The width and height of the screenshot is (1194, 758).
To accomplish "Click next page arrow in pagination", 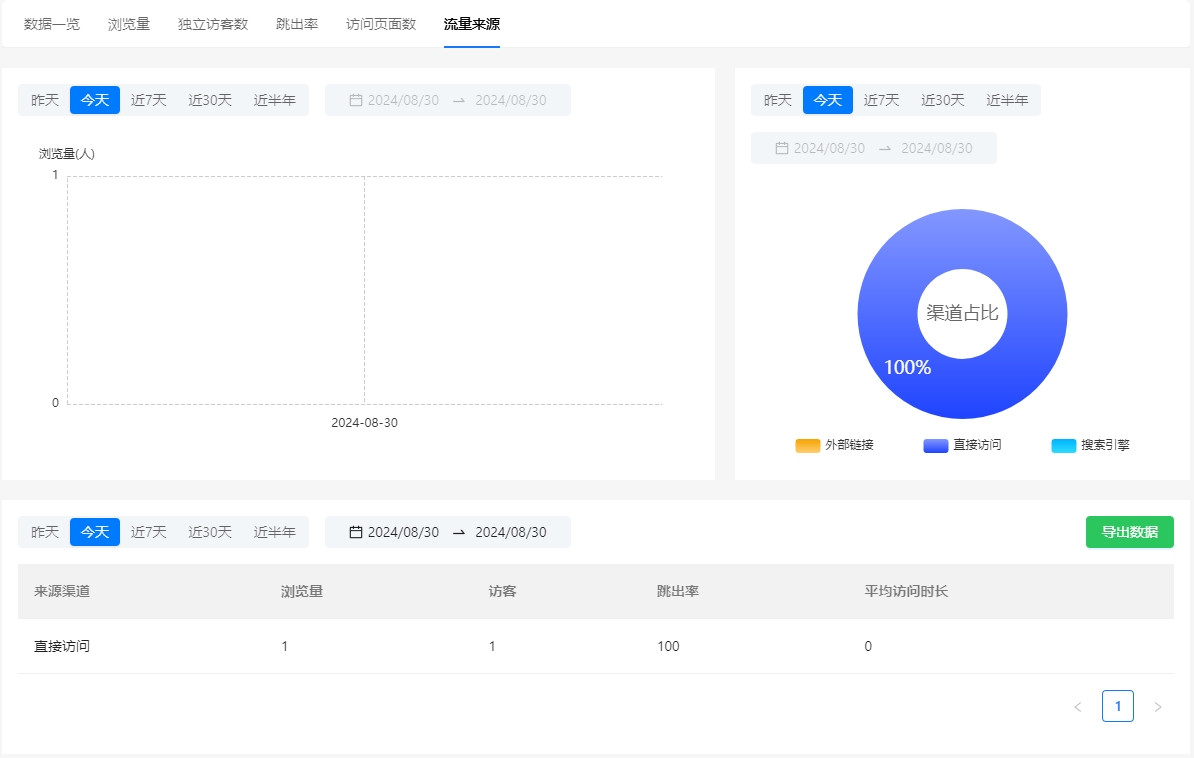I will pyautogui.click(x=1158, y=707).
